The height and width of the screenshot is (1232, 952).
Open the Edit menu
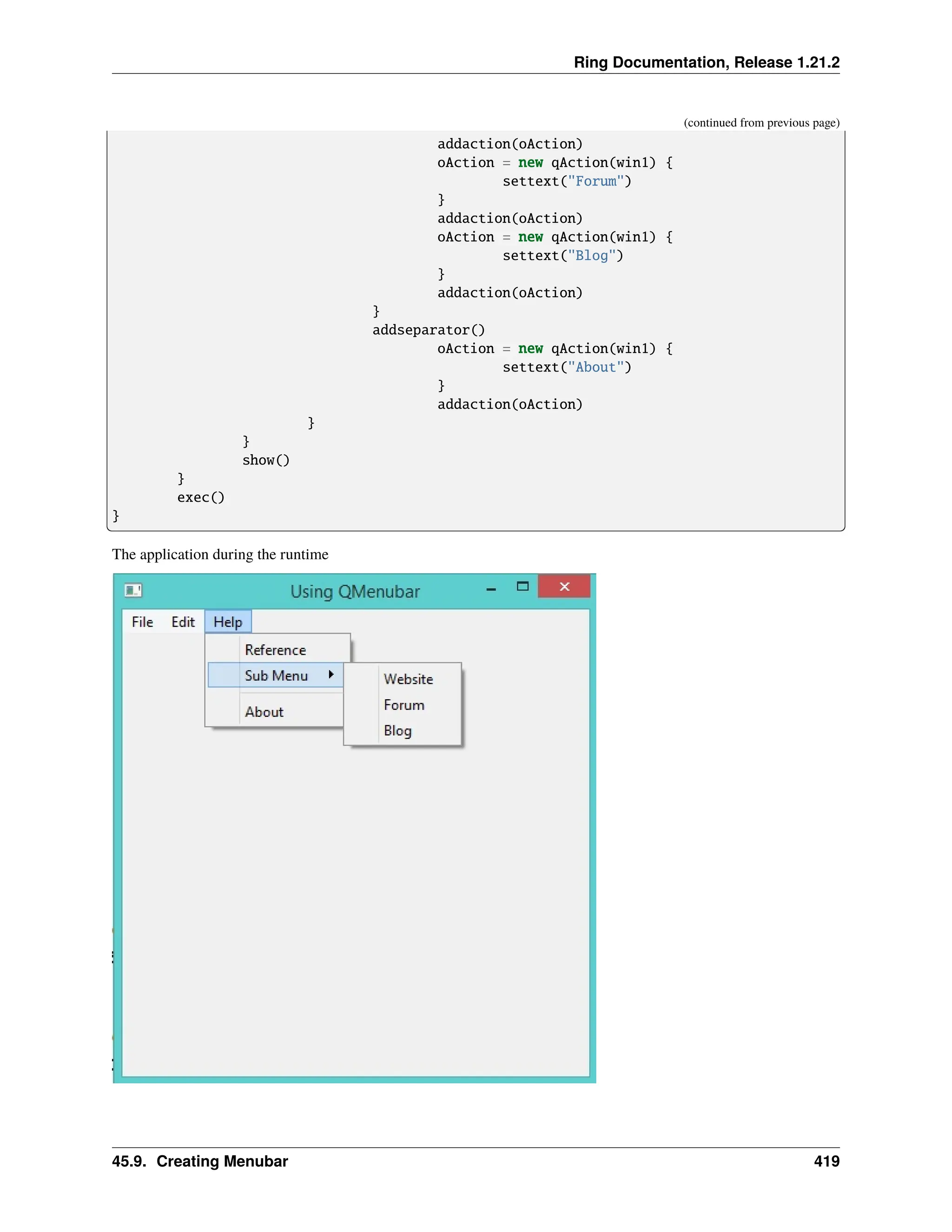[183, 622]
